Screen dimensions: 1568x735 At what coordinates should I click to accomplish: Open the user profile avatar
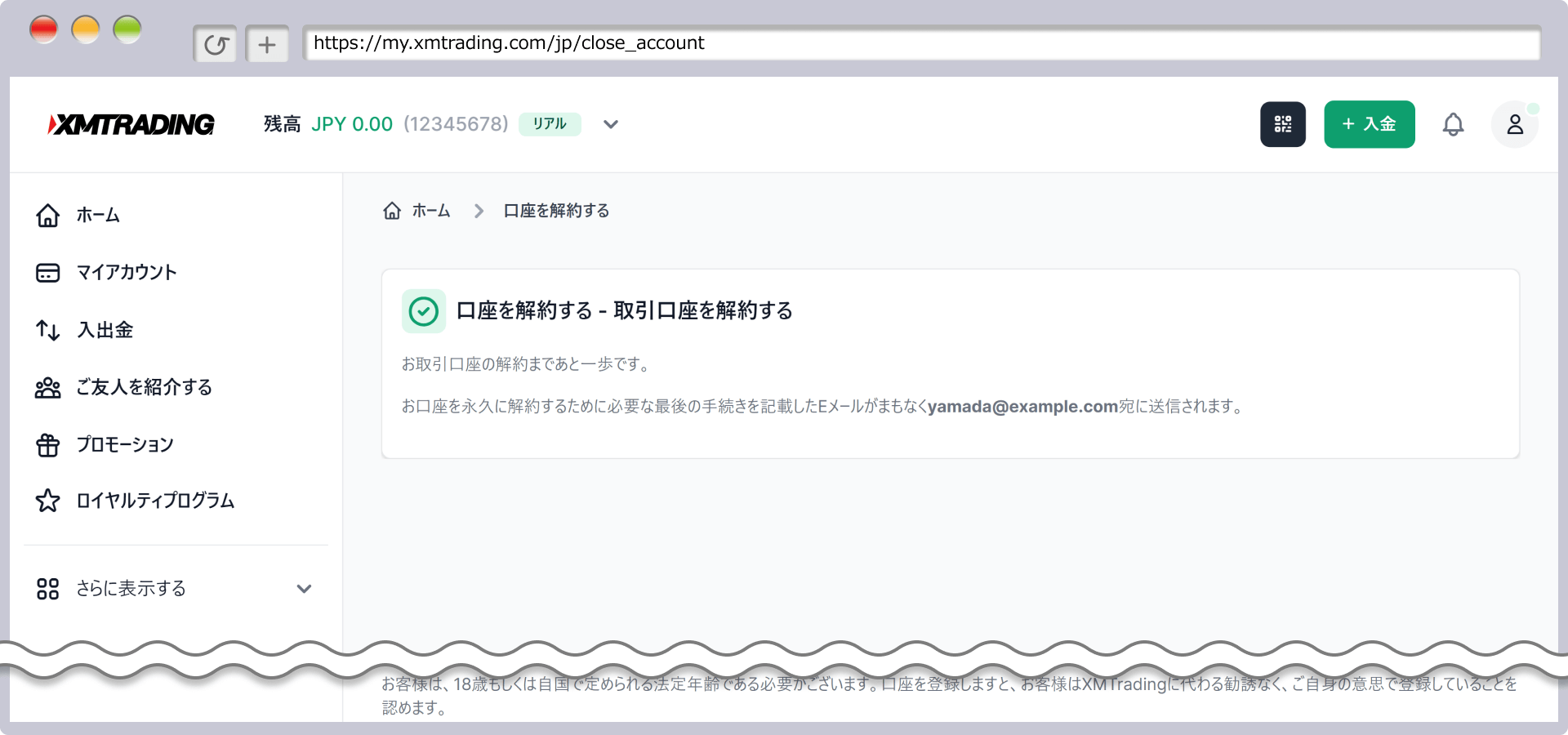1514,124
